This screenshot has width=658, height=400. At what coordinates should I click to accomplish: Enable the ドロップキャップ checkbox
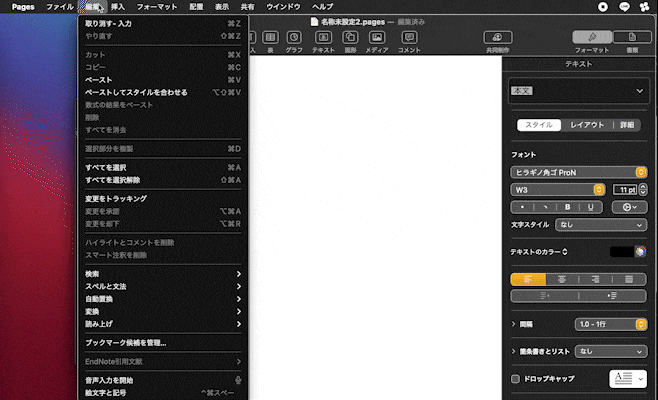coord(516,379)
